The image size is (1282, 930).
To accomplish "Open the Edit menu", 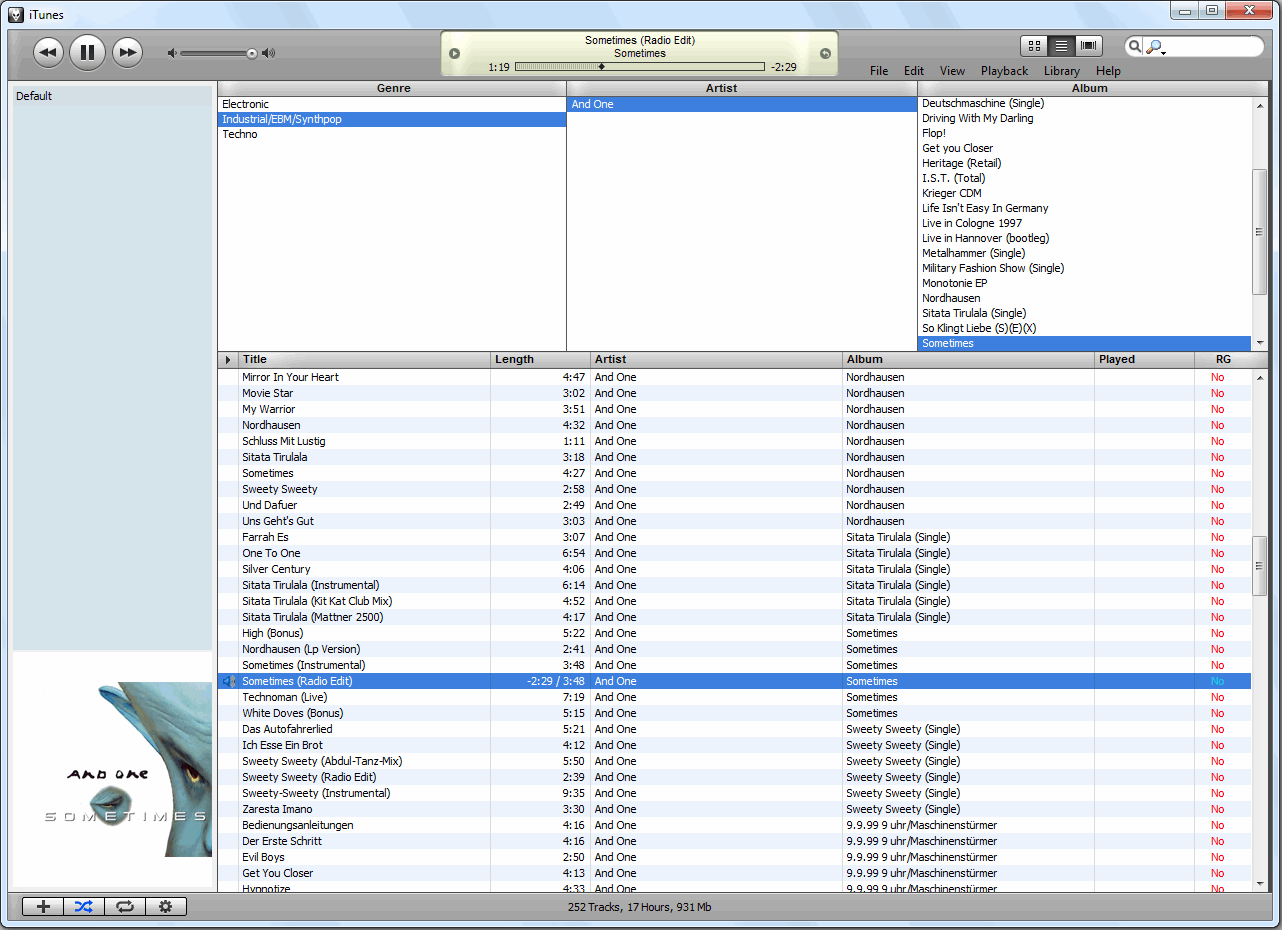I will (x=914, y=71).
